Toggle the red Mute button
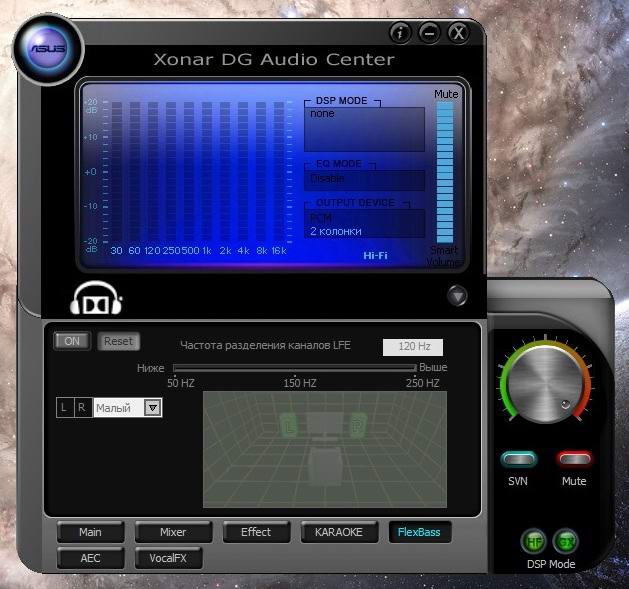 [574, 459]
